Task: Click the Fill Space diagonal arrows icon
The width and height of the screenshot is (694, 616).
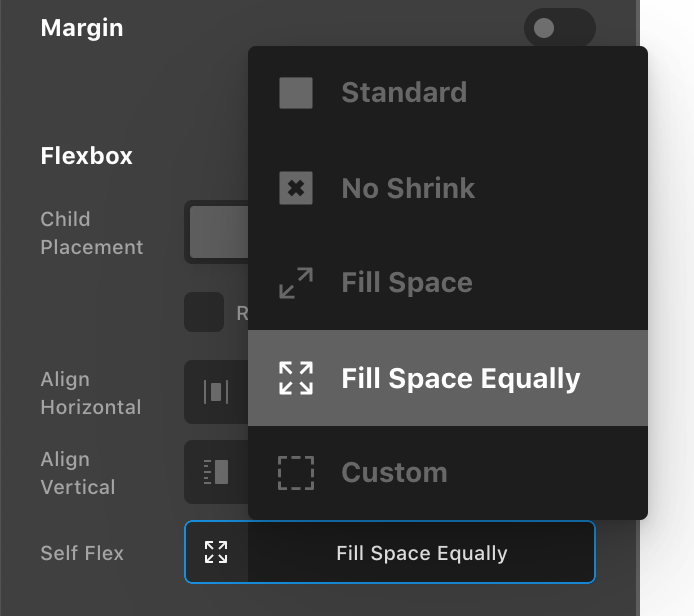Action: [296, 283]
